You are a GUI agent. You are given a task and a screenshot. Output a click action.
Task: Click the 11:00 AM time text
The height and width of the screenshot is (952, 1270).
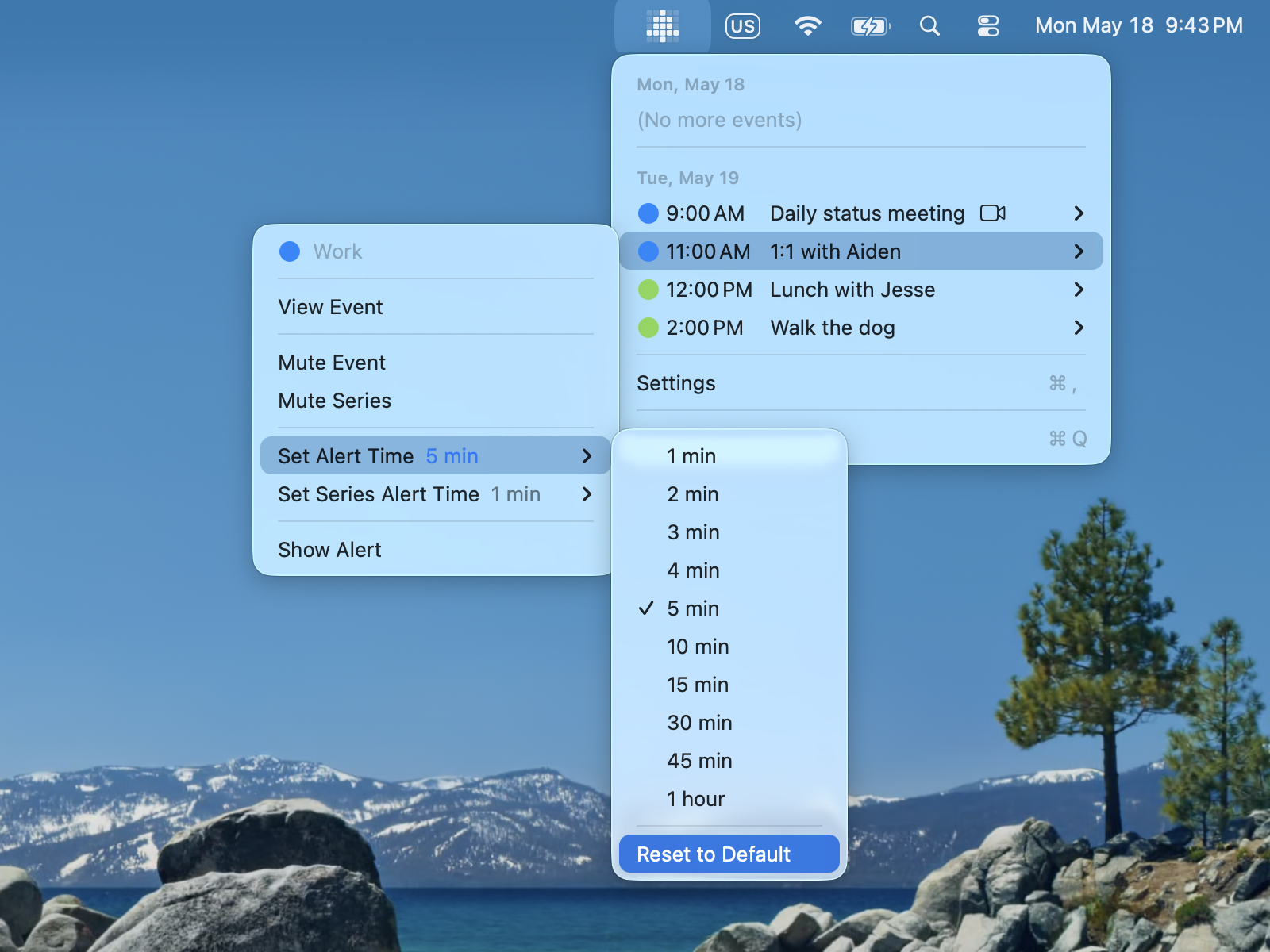tap(708, 251)
